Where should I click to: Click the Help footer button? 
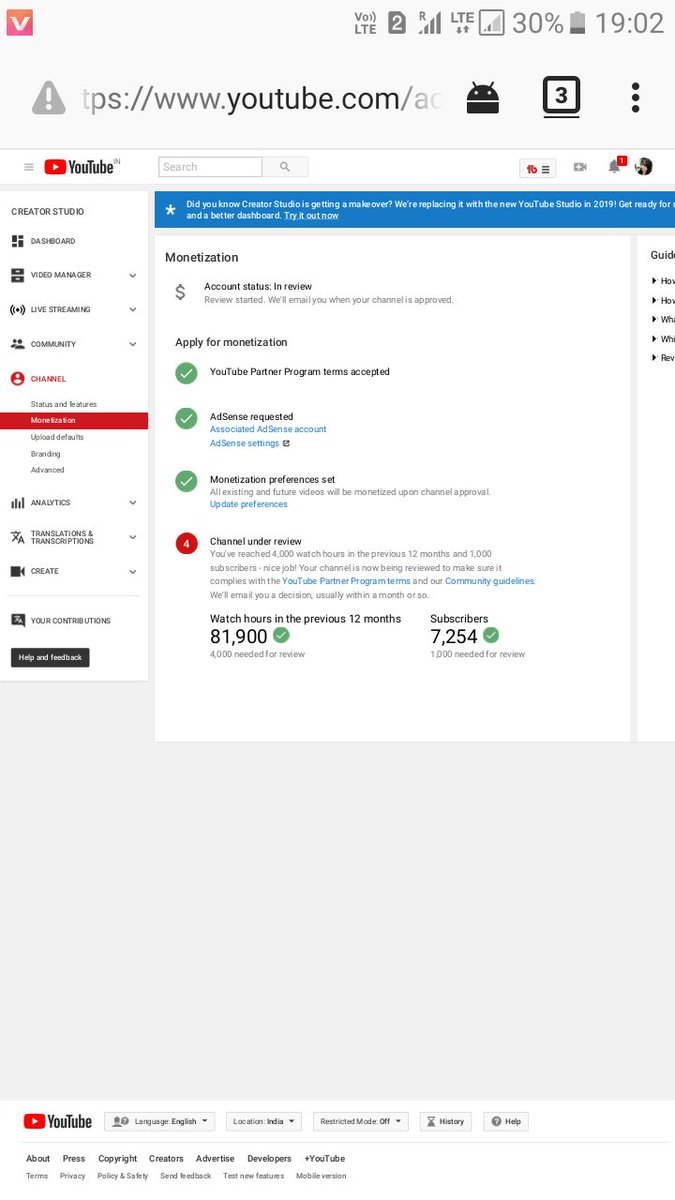point(506,1121)
